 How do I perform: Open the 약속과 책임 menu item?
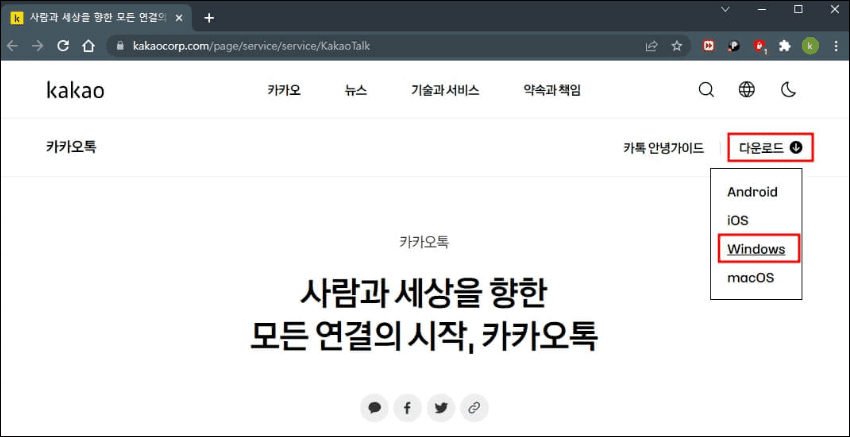pos(552,91)
